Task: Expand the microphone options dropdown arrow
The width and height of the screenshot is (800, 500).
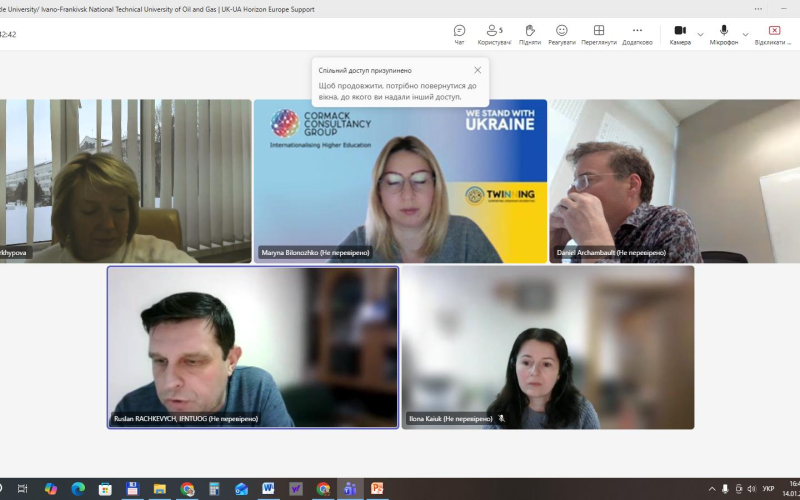Action: 745,34
